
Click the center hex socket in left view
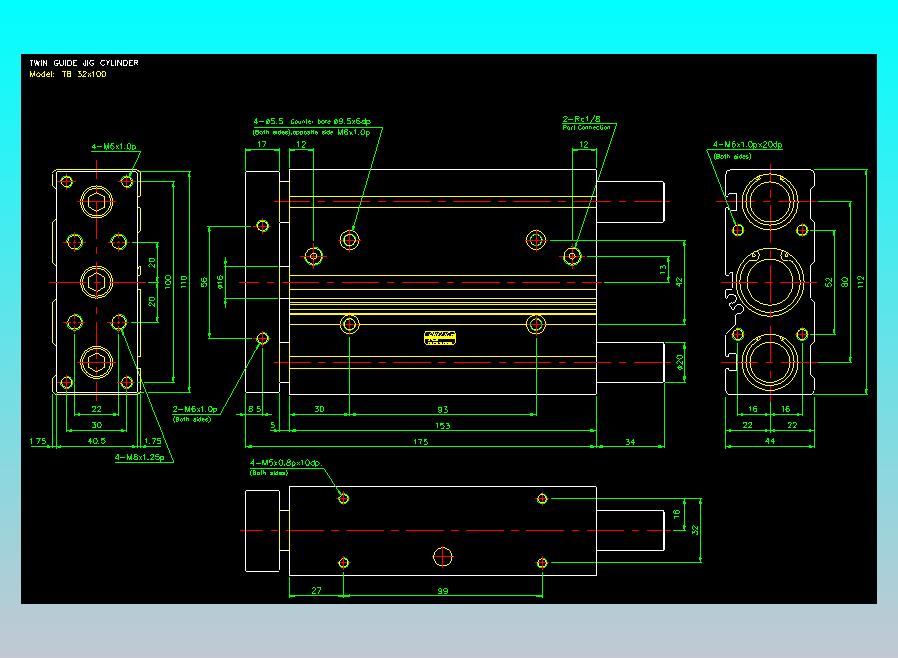[96, 282]
